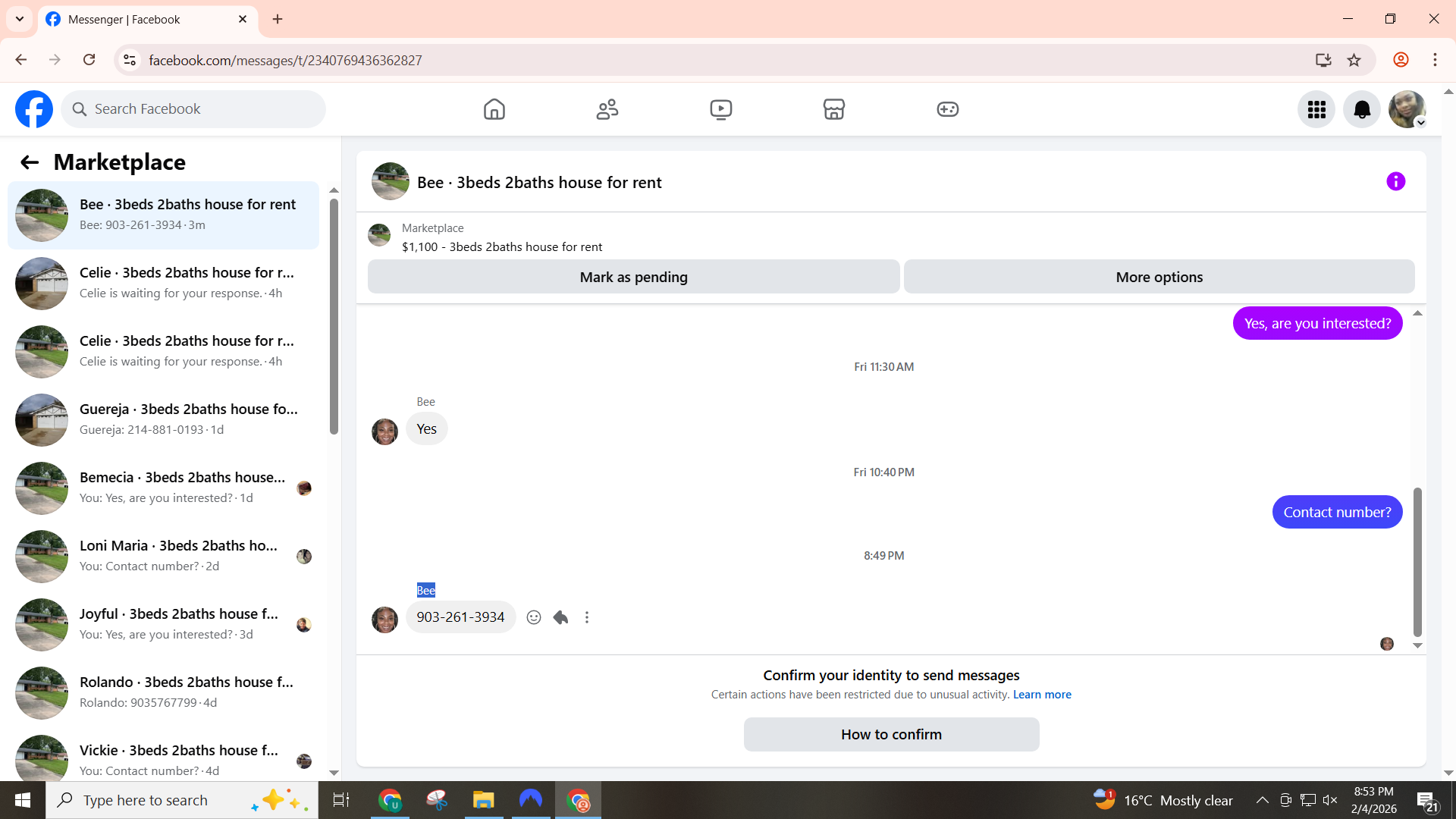Open the Learn more link

[x=1042, y=695]
